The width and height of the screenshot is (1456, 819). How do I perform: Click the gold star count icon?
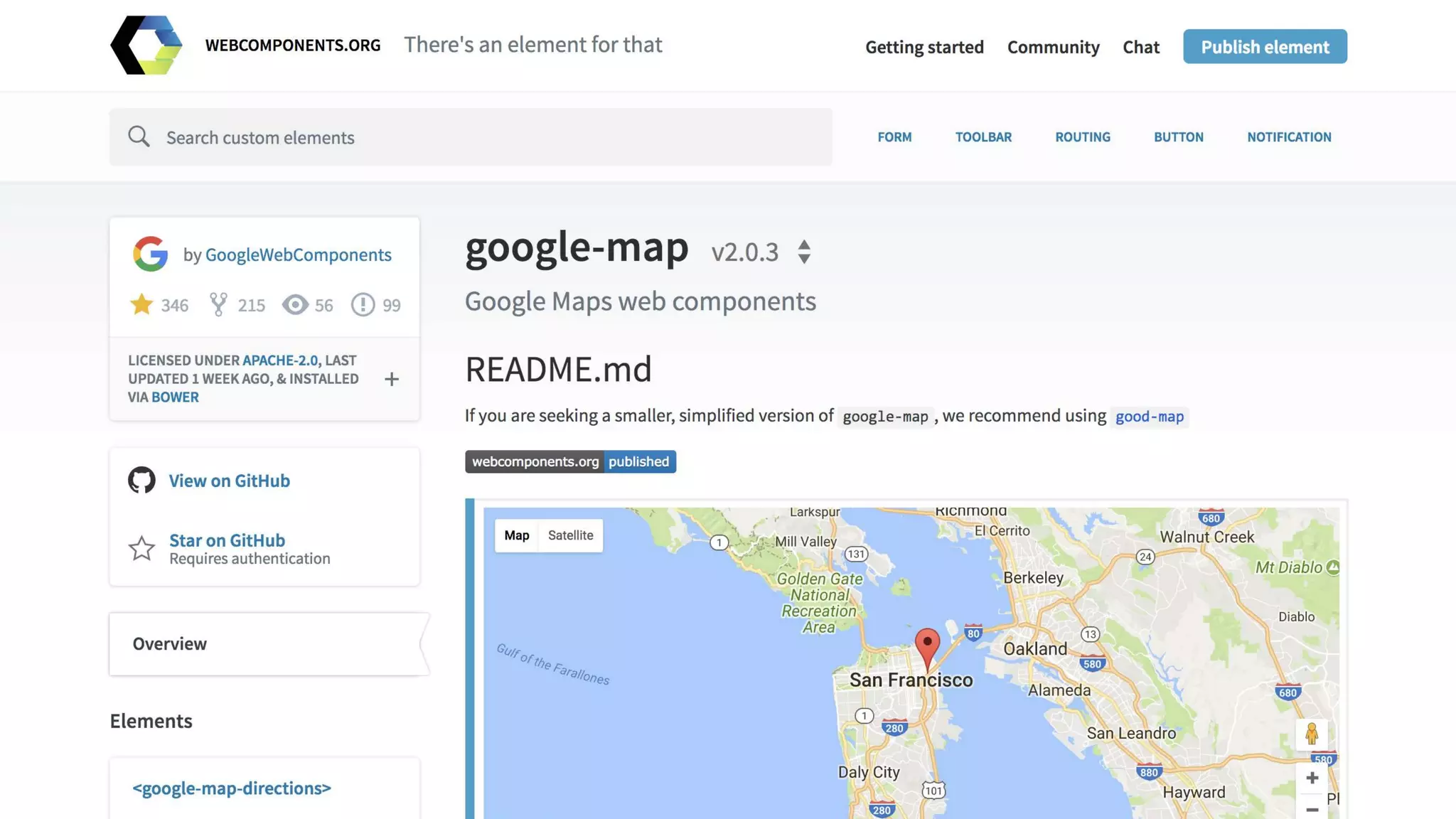(x=141, y=304)
